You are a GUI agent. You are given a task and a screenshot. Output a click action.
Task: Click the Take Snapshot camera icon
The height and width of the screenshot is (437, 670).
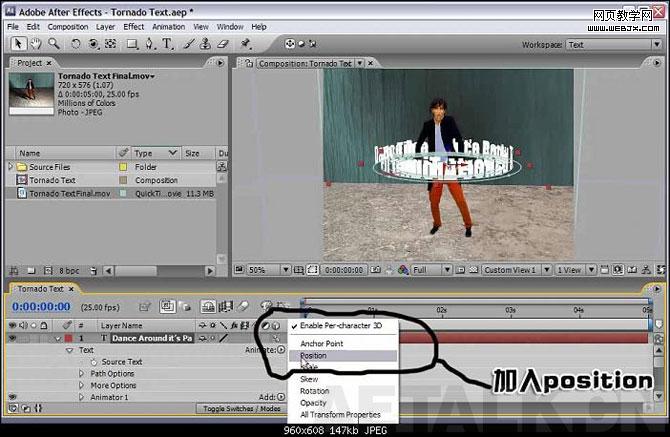pos(375,270)
